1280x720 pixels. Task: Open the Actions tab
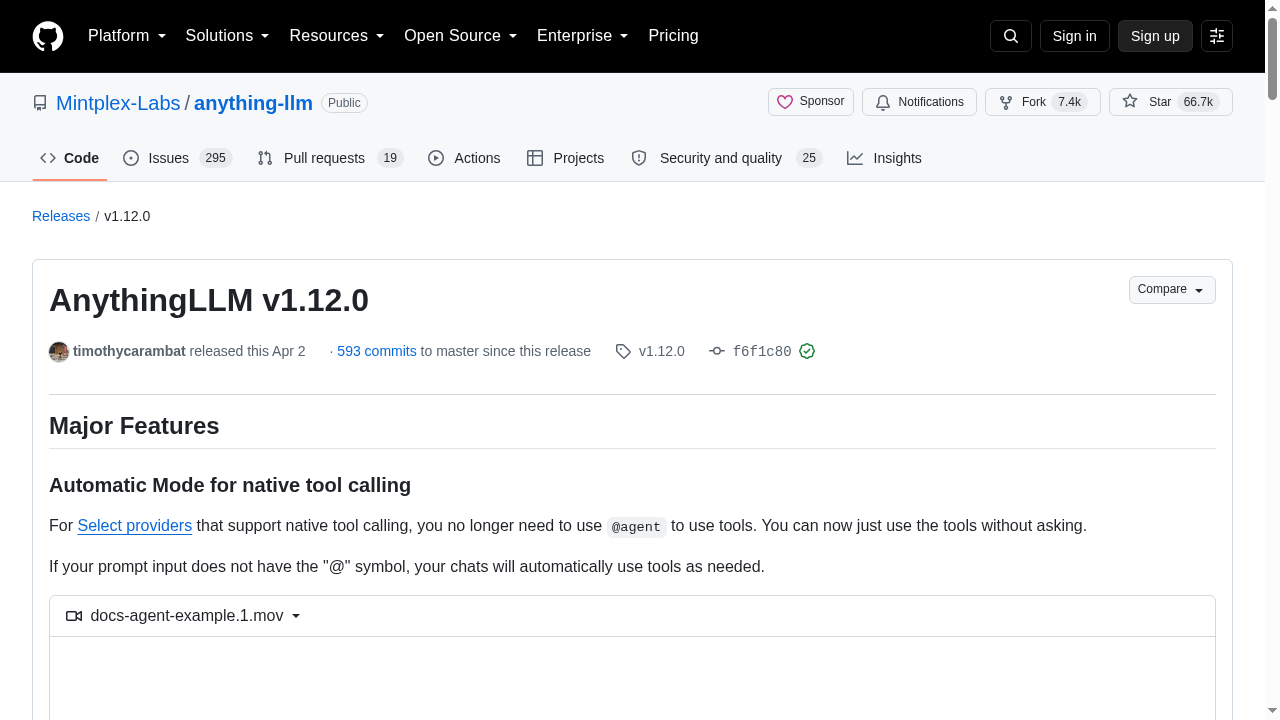464,158
